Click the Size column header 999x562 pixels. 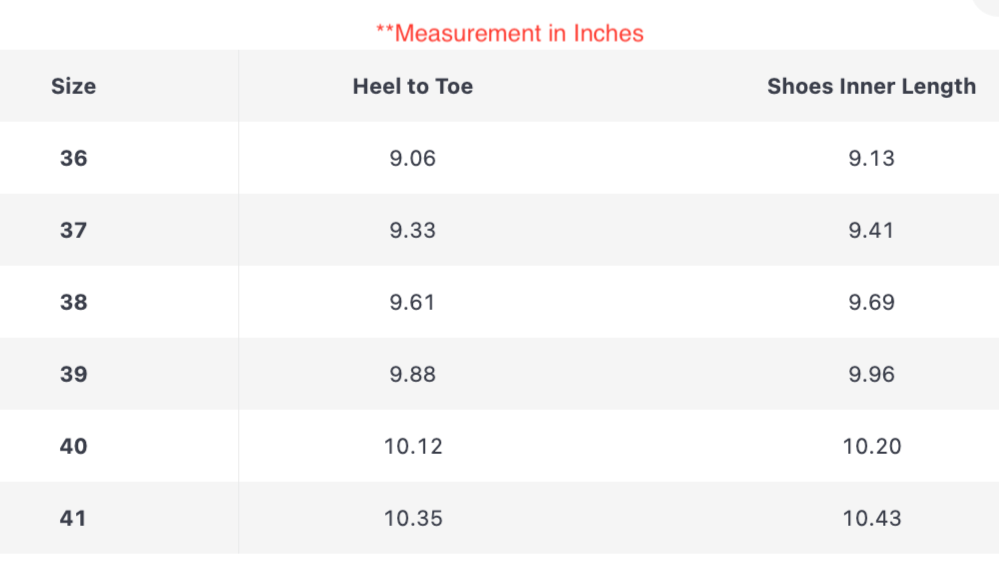[73, 86]
